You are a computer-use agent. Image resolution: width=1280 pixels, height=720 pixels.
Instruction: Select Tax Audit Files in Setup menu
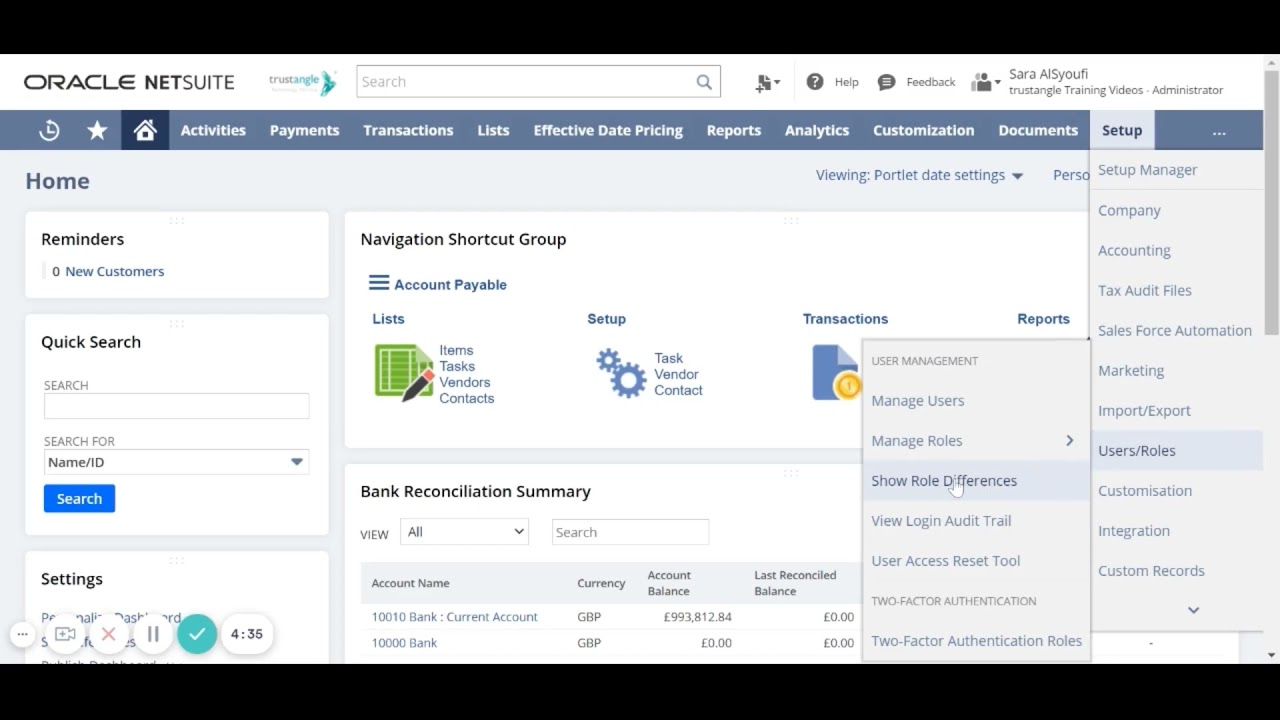click(1176, 290)
